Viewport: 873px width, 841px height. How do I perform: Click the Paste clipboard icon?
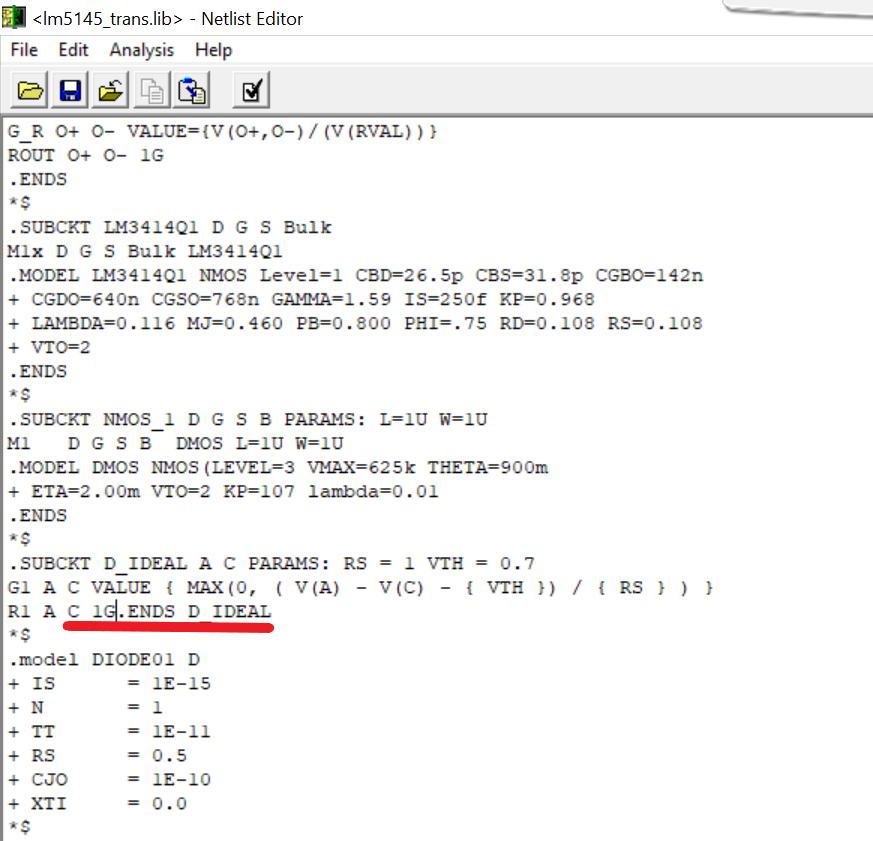point(192,90)
